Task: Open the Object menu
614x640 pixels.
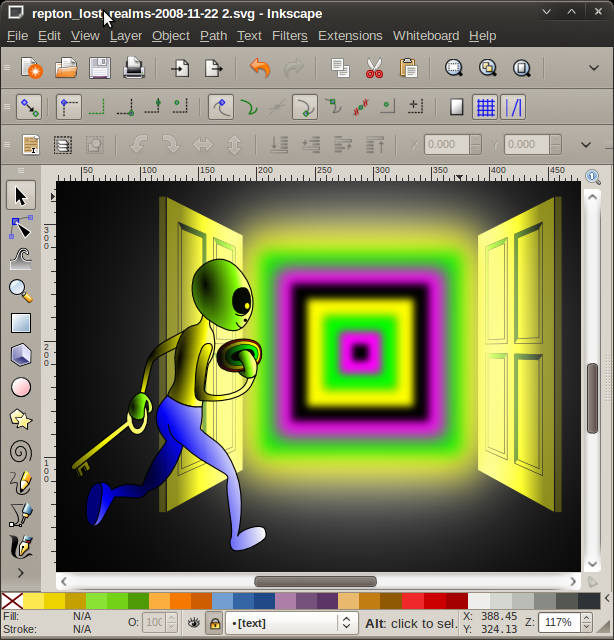Action: point(171,36)
